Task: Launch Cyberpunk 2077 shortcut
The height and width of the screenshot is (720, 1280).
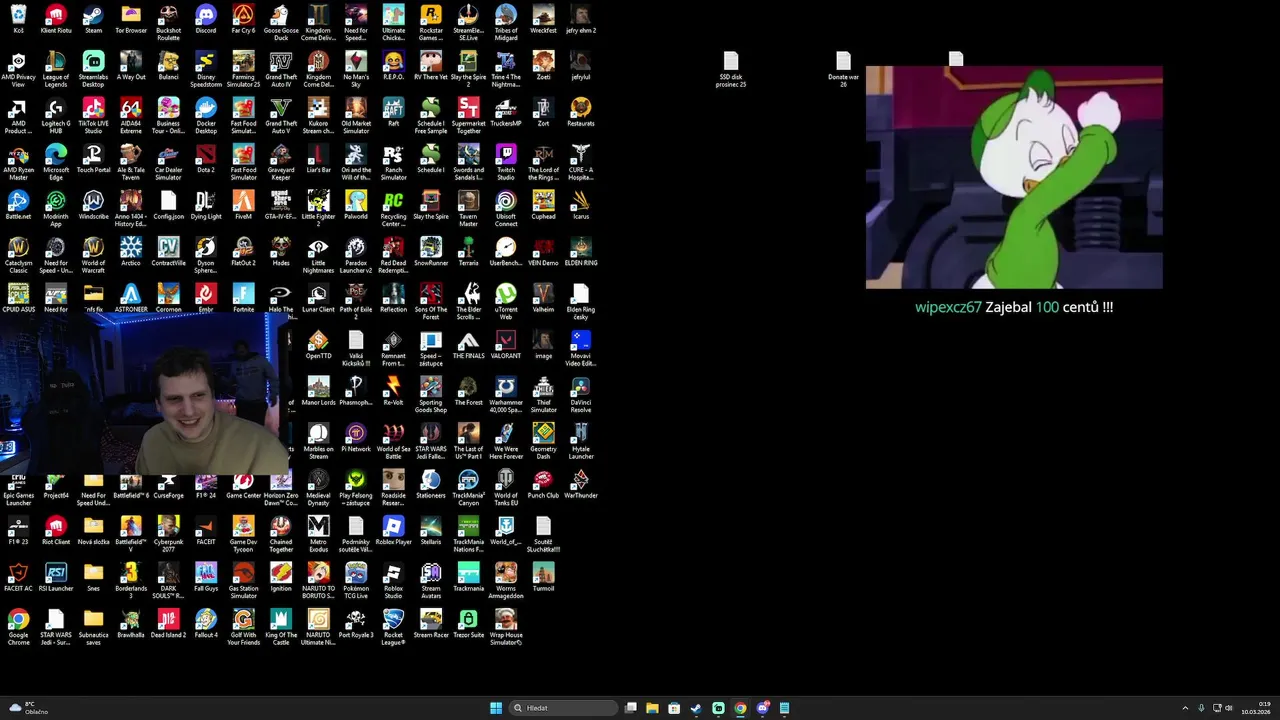Action: pyautogui.click(x=169, y=534)
